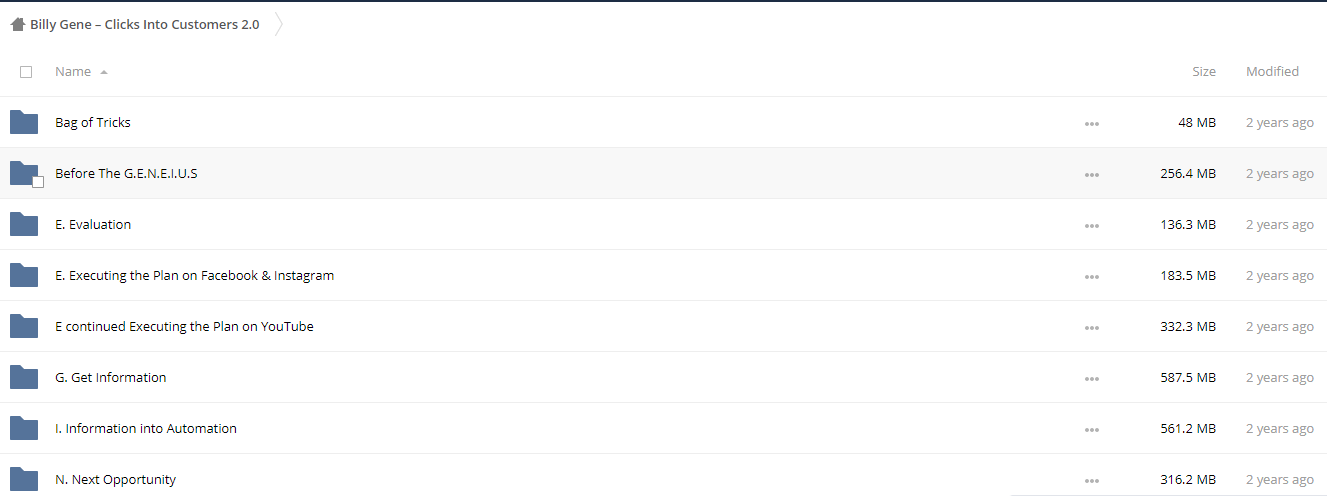
Task: Tick the select-all checkbox in the header
Action: (x=26, y=72)
